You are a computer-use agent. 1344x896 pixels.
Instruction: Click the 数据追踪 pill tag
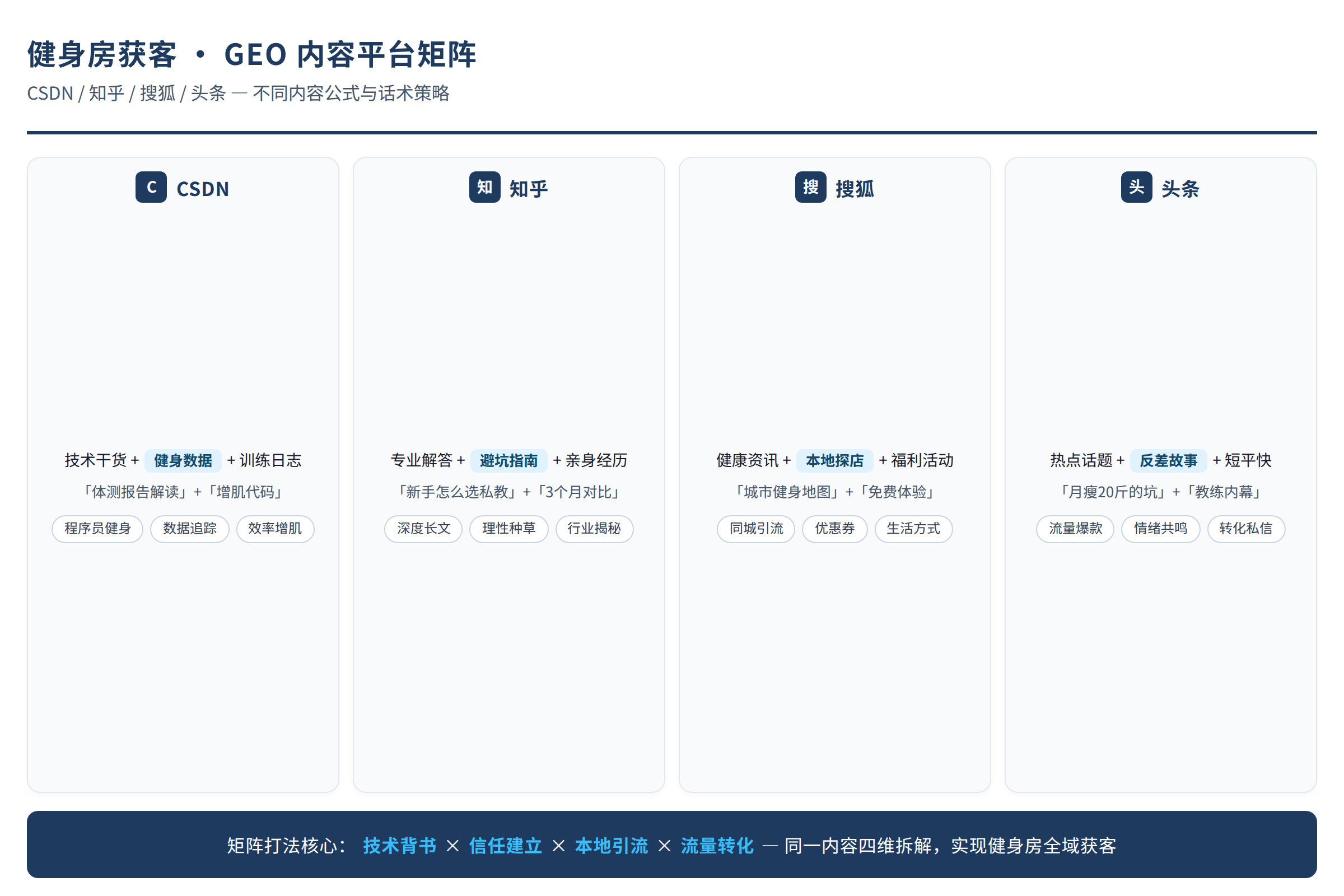point(190,529)
